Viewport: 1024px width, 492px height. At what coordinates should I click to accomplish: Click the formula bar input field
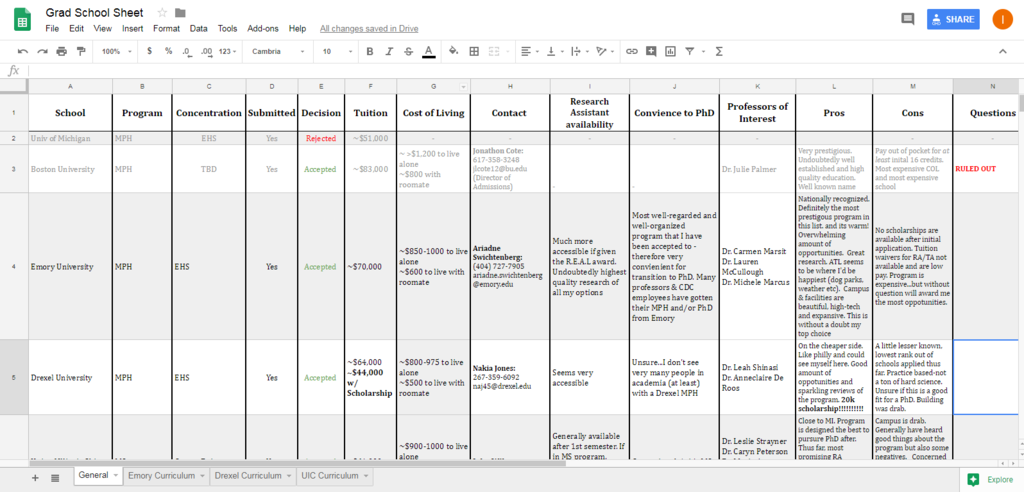pyautogui.click(x=522, y=71)
